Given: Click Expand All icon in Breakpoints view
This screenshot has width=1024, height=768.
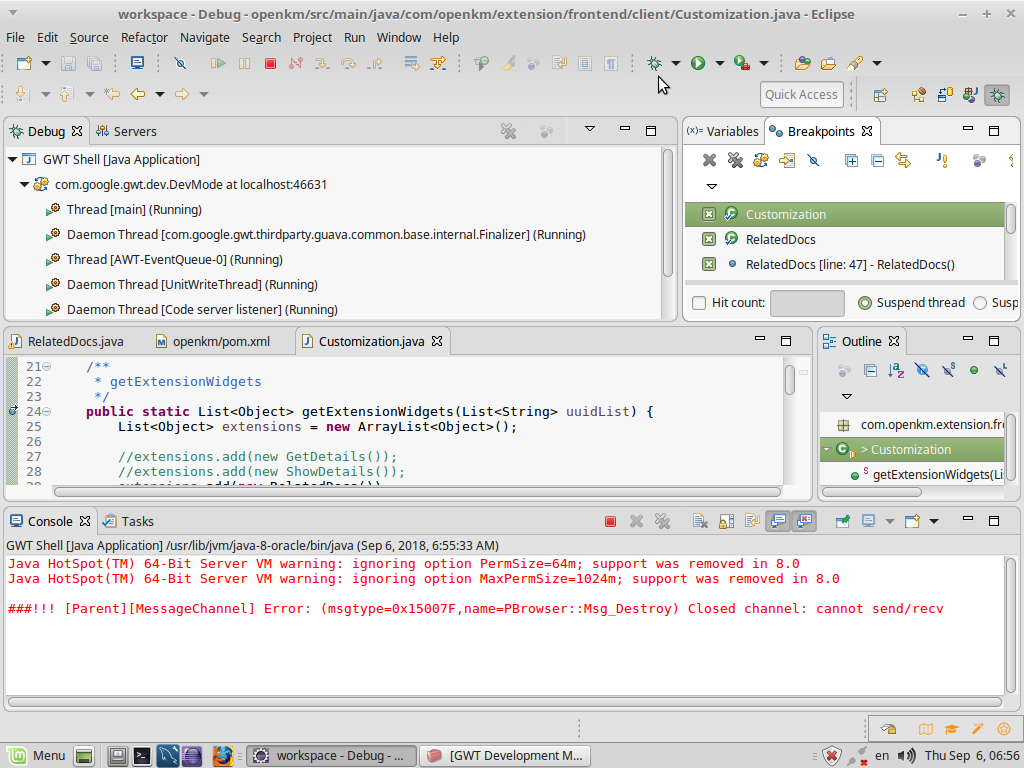Looking at the screenshot, I should [x=851, y=160].
